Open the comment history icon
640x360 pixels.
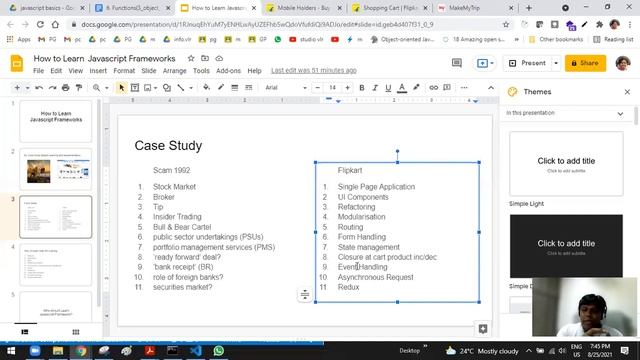[x=457, y=63]
